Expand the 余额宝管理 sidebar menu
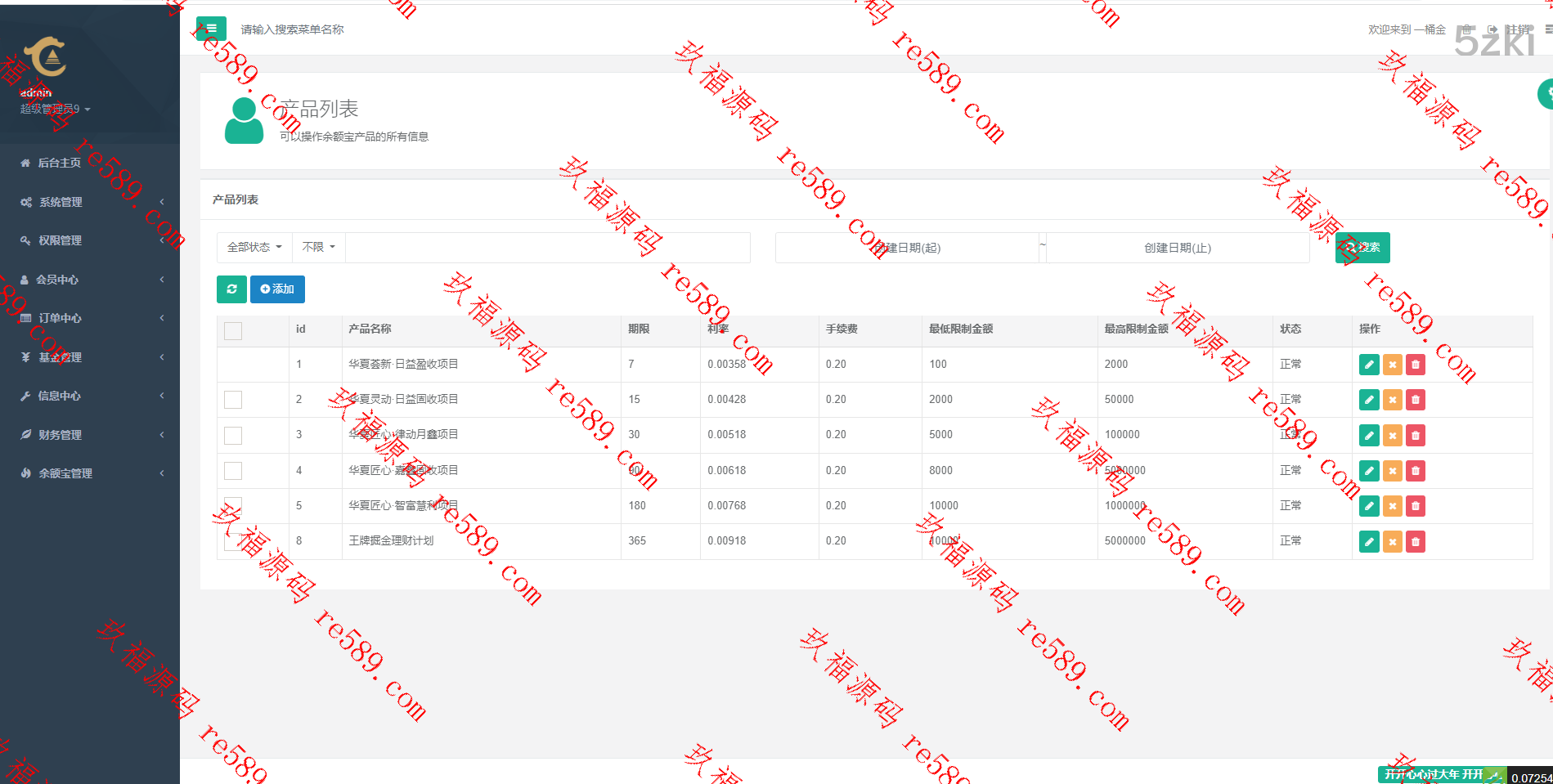Image resolution: width=1553 pixels, height=784 pixels. point(65,473)
